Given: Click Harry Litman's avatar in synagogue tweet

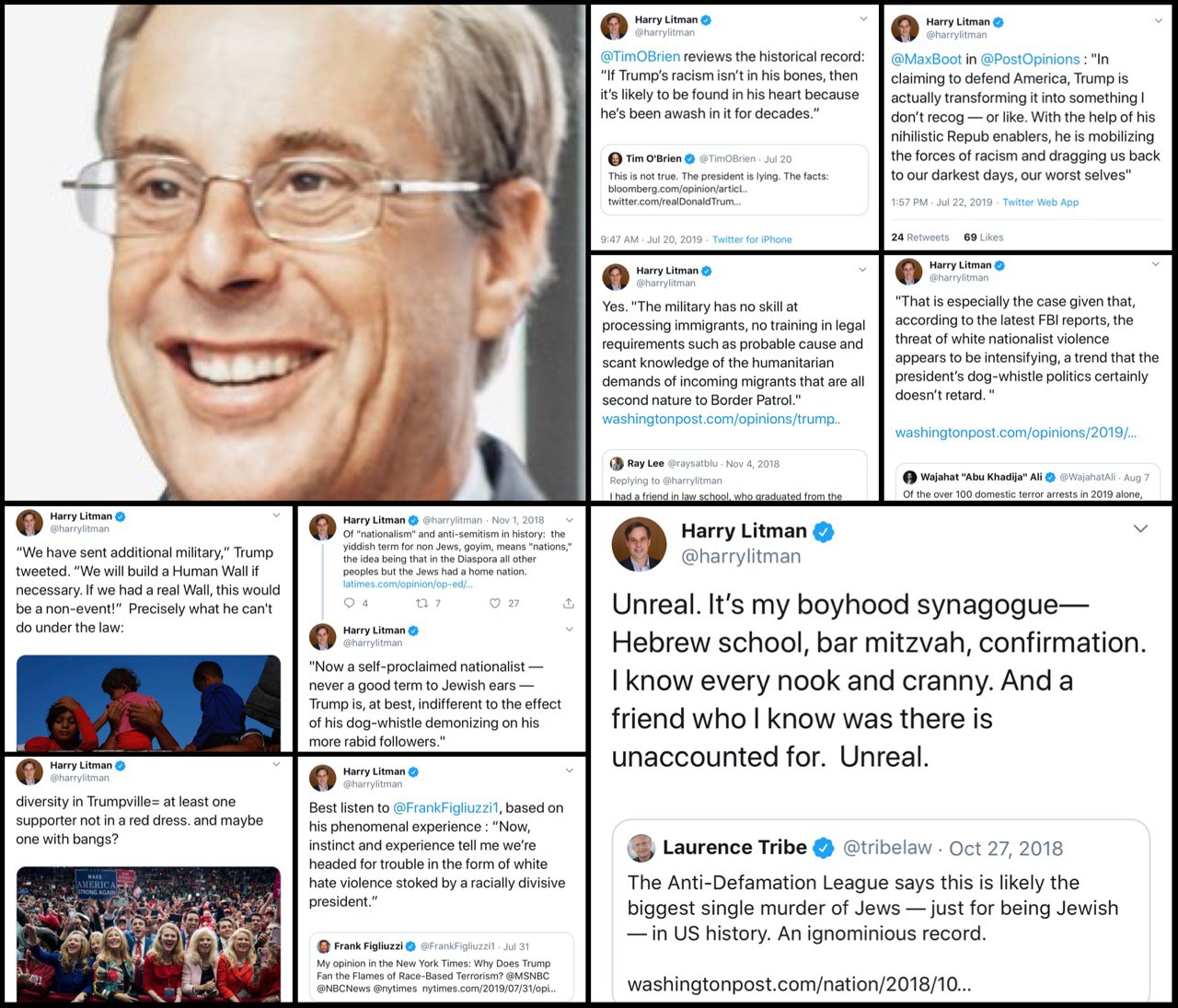Looking at the screenshot, I should pos(639,544).
